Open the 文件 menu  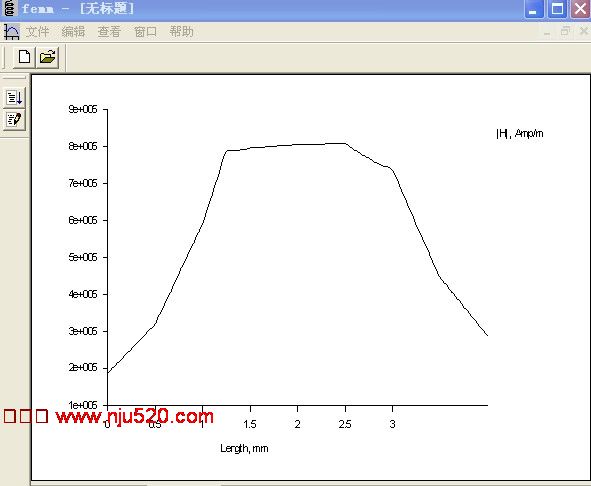(37, 32)
